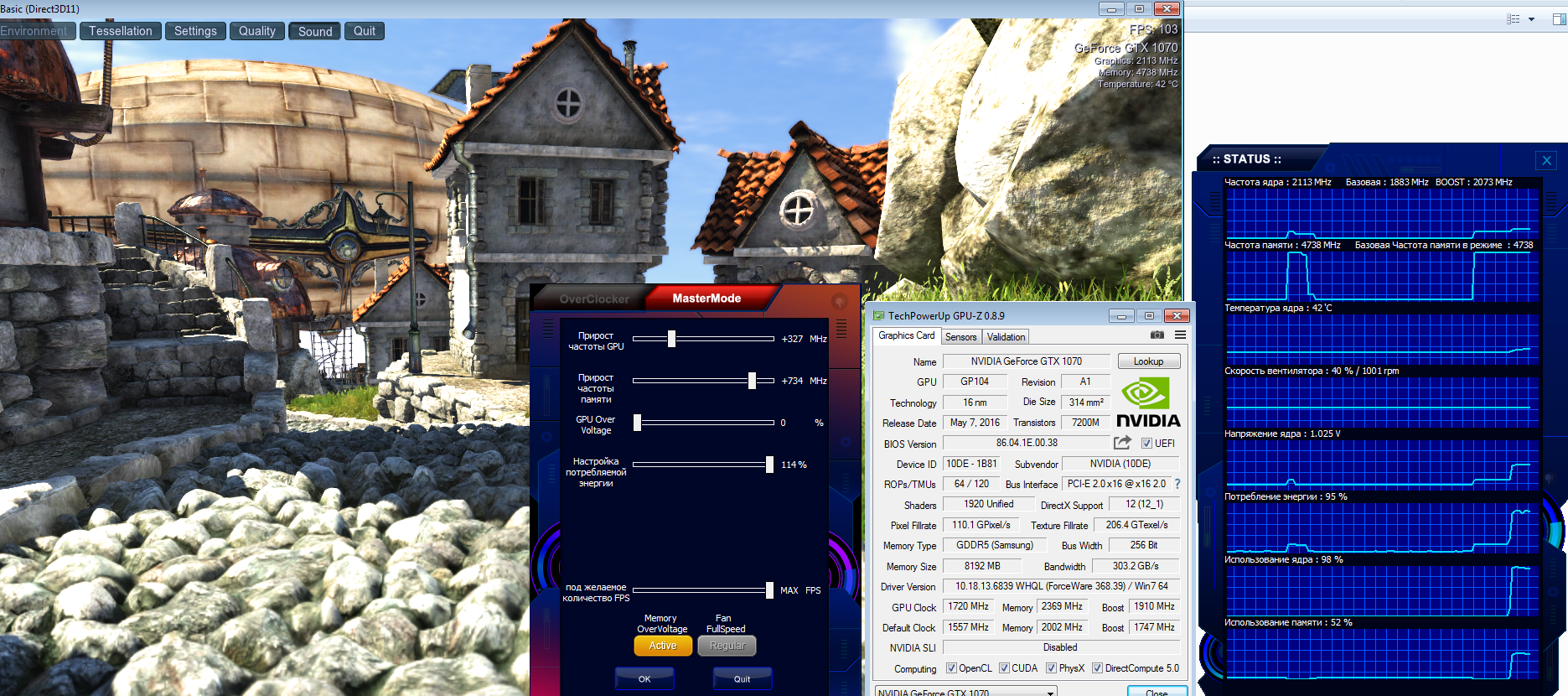
Task: Click the GPU frequency boost slider handle
Action: coord(671,339)
